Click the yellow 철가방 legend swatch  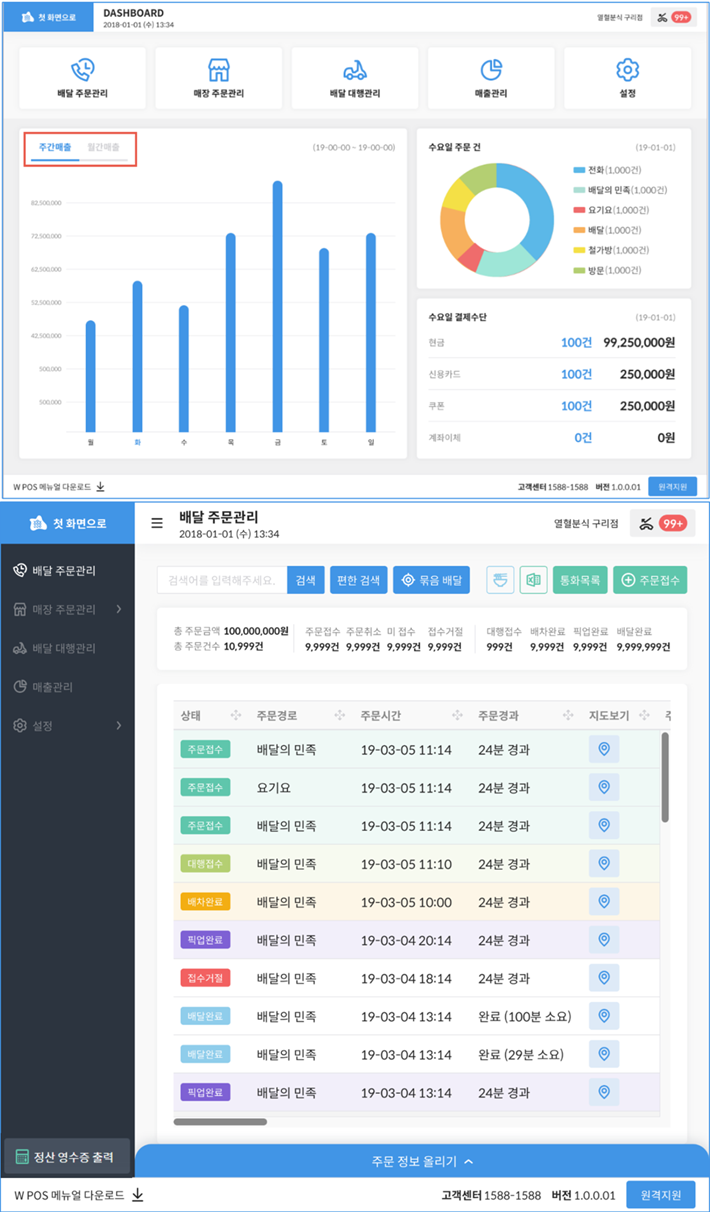click(580, 250)
